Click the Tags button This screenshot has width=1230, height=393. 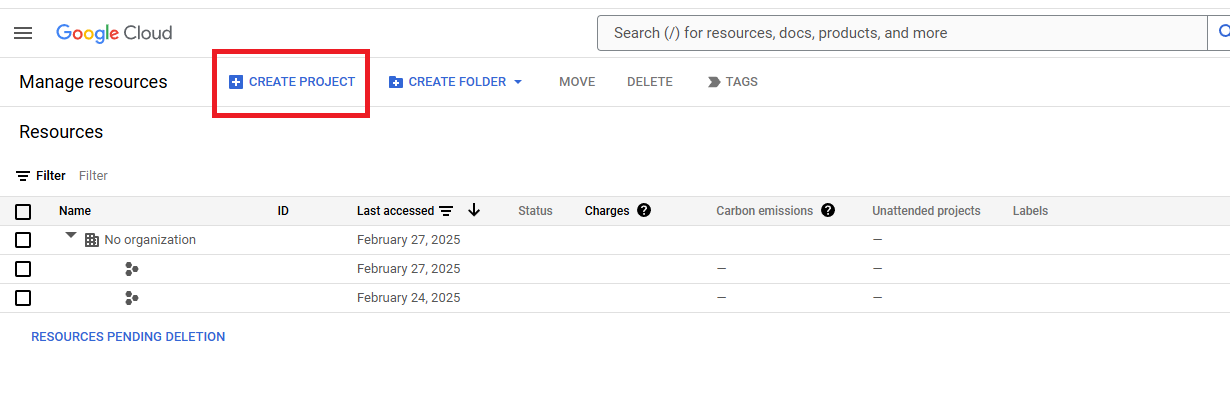click(x=733, y=82)
